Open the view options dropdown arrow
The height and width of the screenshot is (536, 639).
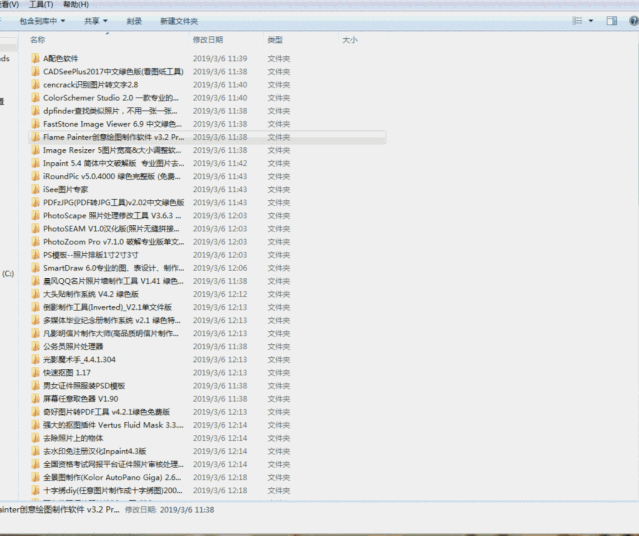[591, 21]
